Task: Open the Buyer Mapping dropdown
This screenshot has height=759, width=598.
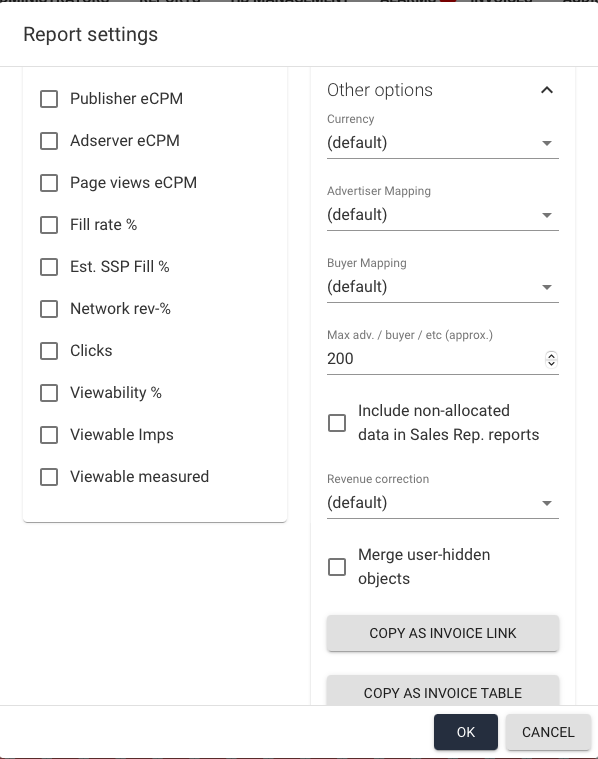Action: (x=443, y=287)
